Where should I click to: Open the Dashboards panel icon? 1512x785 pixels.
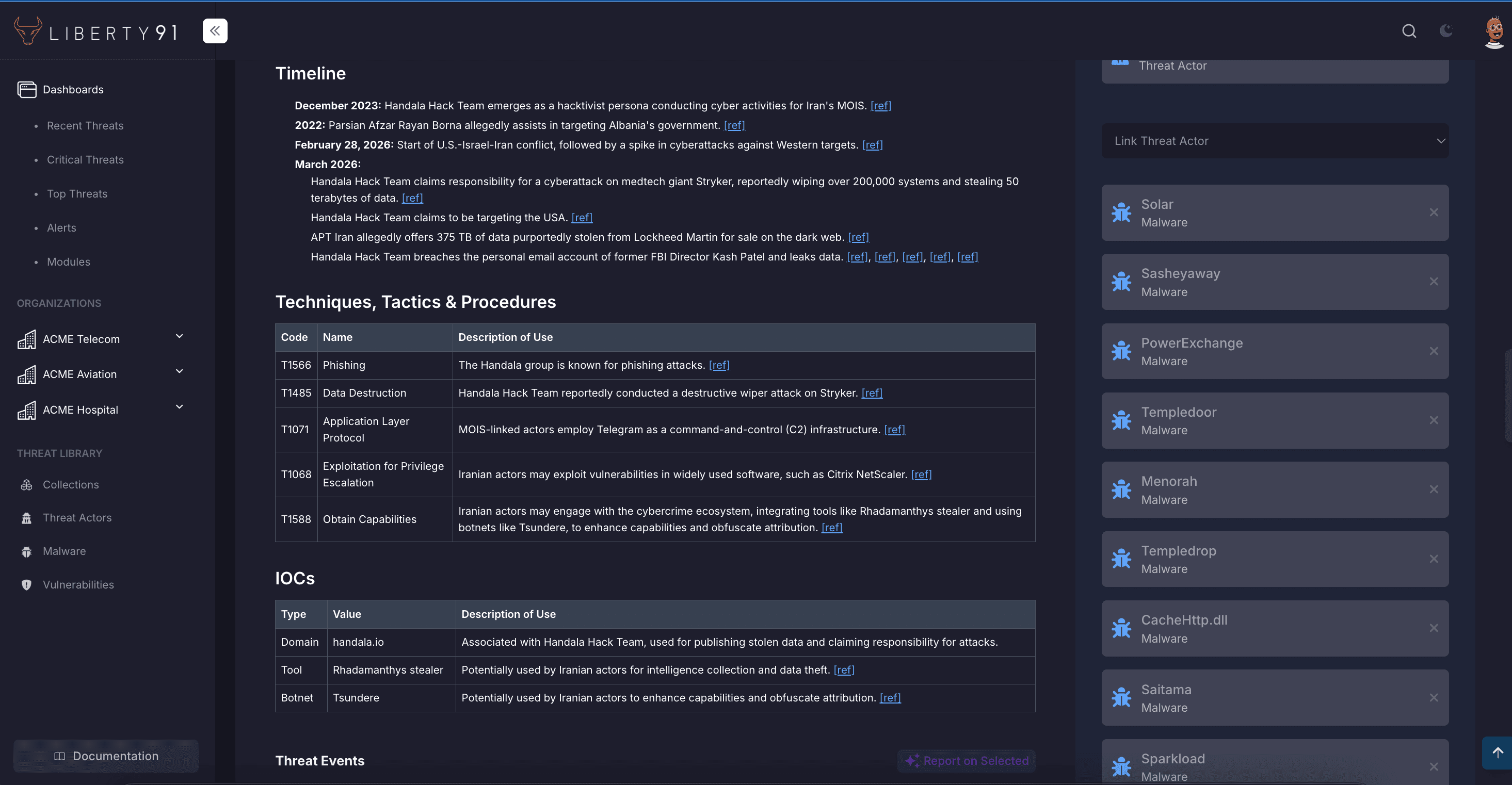click(x=26, y=89)
